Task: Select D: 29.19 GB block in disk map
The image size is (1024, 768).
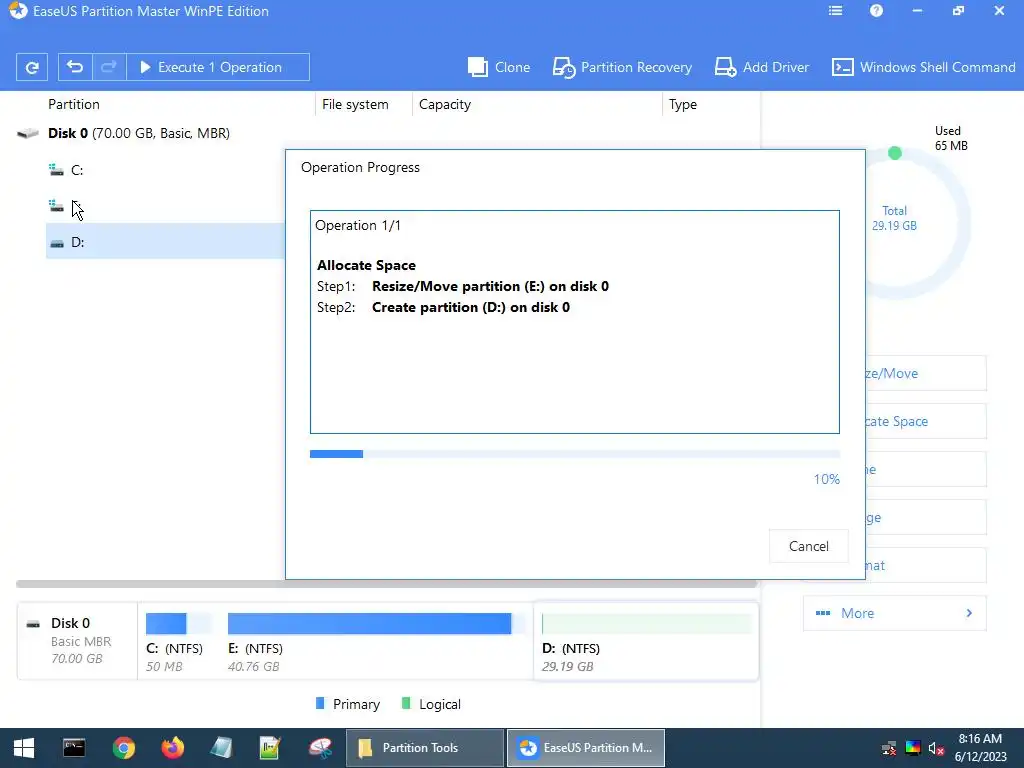Action: pyautogui.click(x=646, y=642)
